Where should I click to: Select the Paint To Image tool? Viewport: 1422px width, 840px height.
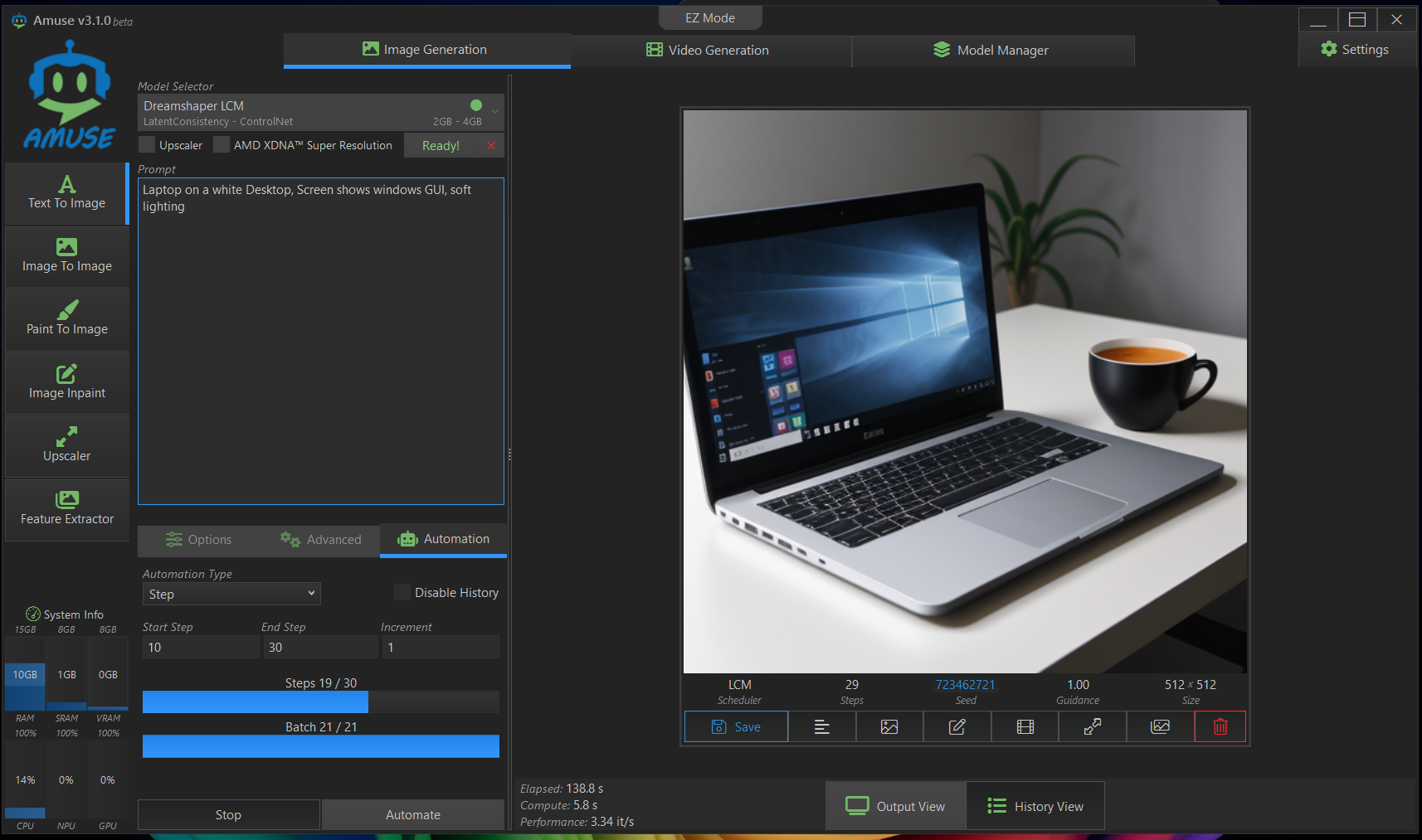click(x=67, y=319)
